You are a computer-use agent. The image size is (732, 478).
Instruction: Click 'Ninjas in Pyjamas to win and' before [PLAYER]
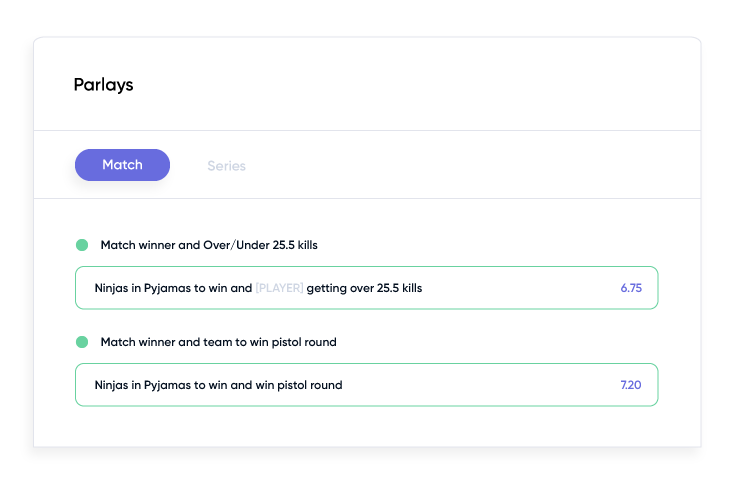click(x=173, y=288)
